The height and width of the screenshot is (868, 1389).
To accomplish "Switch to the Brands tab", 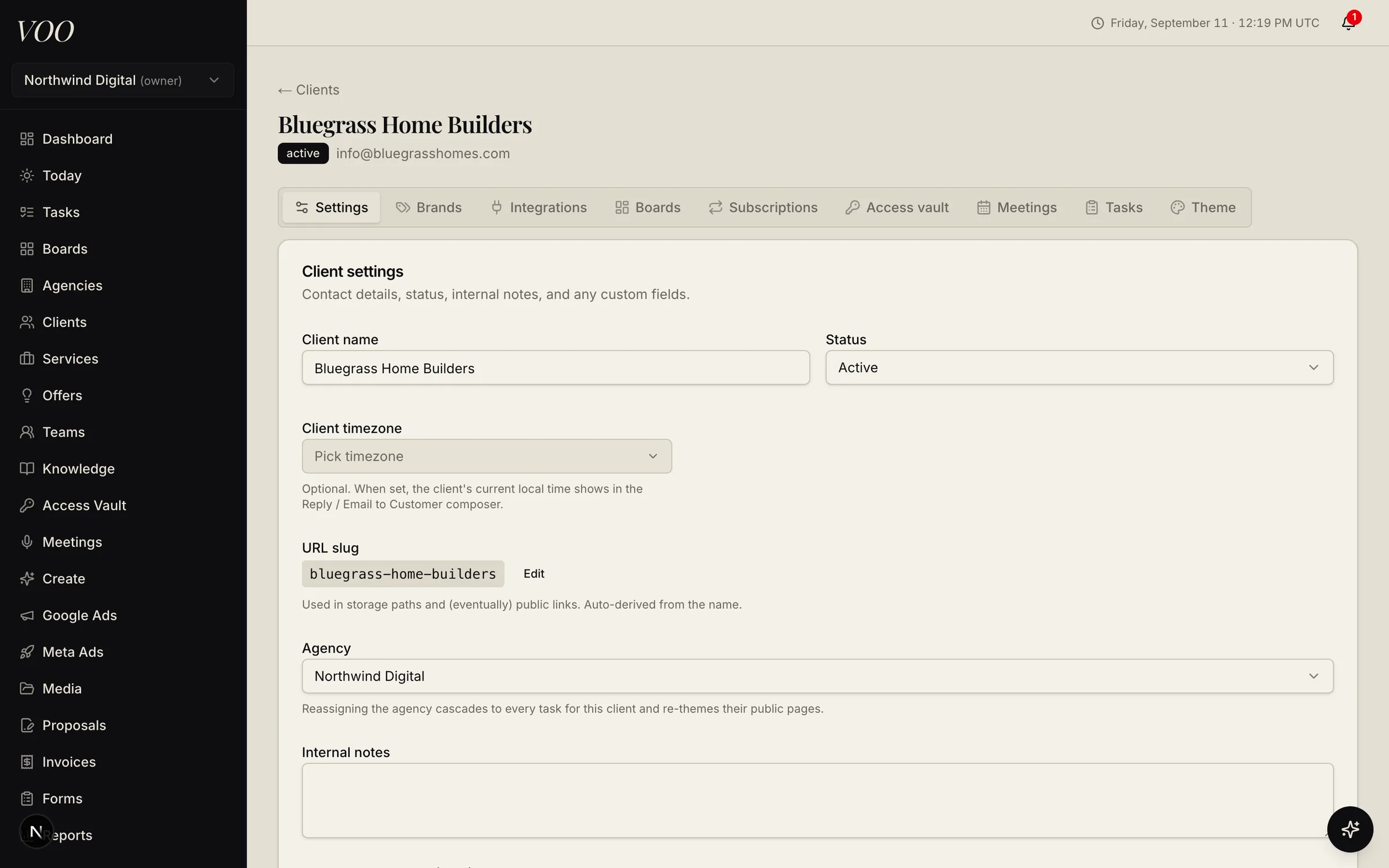I will [x=429, y=207].
